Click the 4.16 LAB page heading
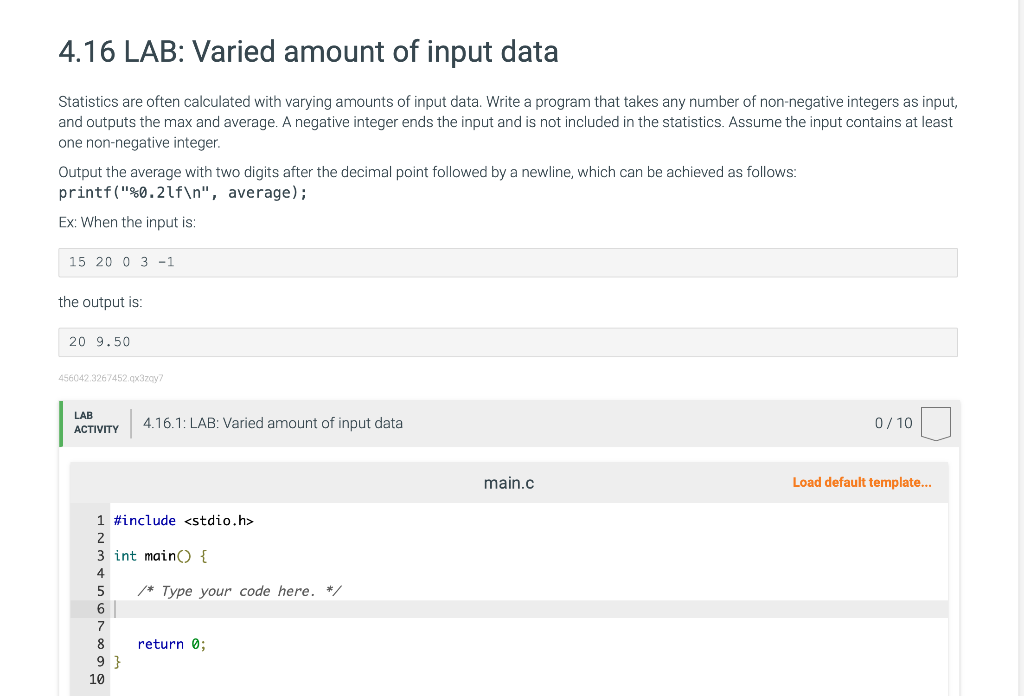The width and height of the screenshot is (1024, 696). (x=308, y=52)
